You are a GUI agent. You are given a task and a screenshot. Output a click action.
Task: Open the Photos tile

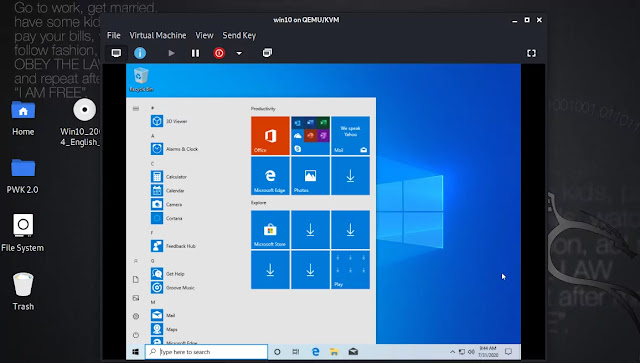pos(310,176)
